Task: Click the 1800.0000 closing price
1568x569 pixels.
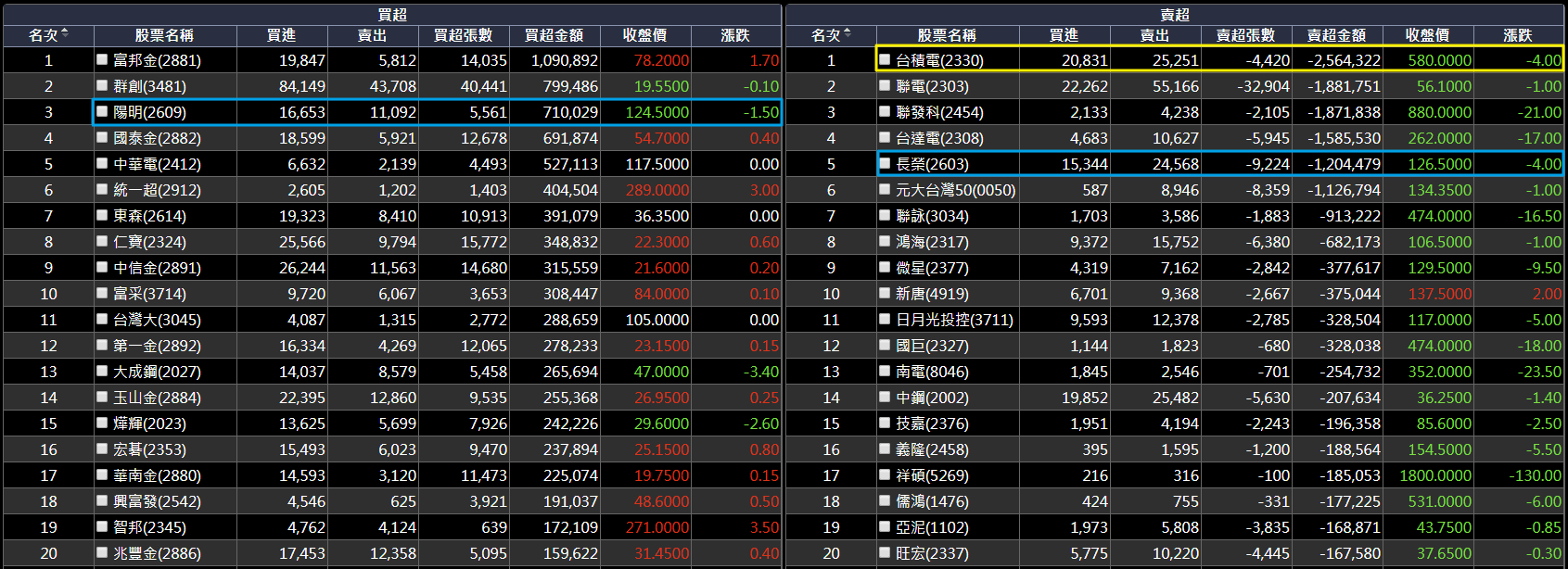Action: click(x=1435, y=475)
